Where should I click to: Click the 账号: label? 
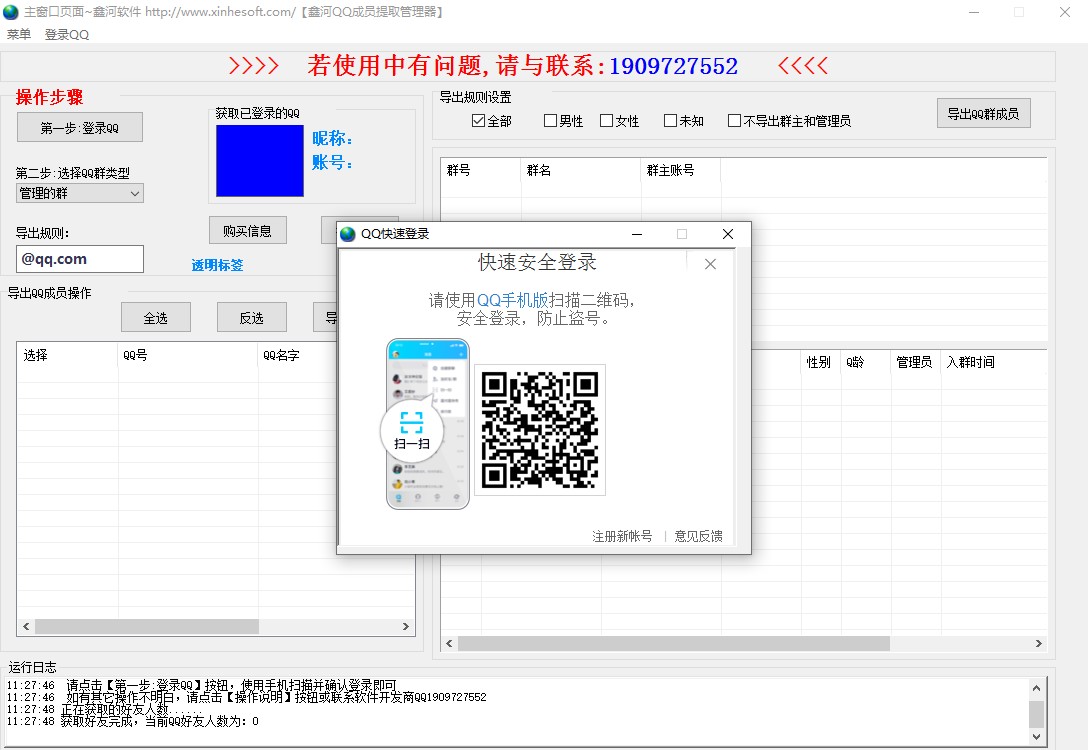click(332, 162)
